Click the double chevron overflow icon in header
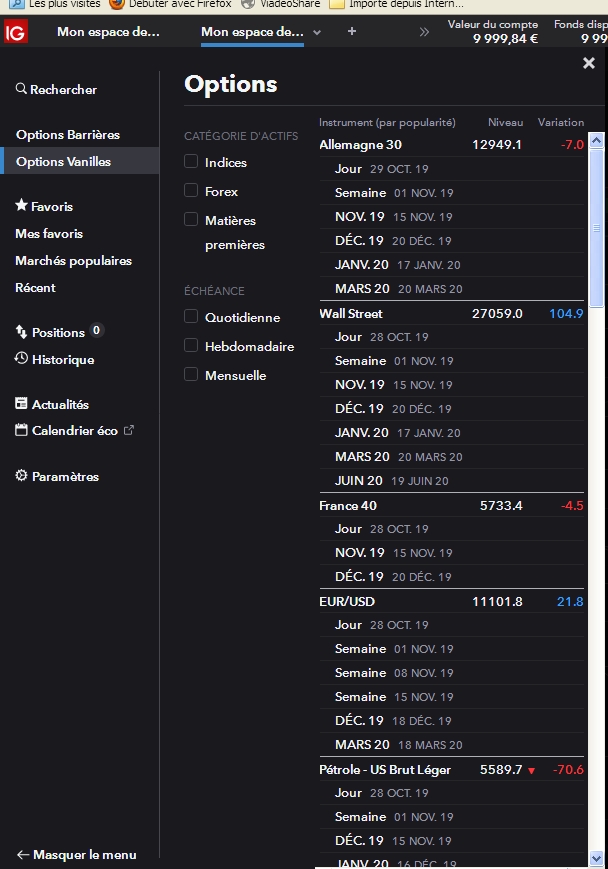The height and width of the screenshot is (869, 608). (424, 32)
